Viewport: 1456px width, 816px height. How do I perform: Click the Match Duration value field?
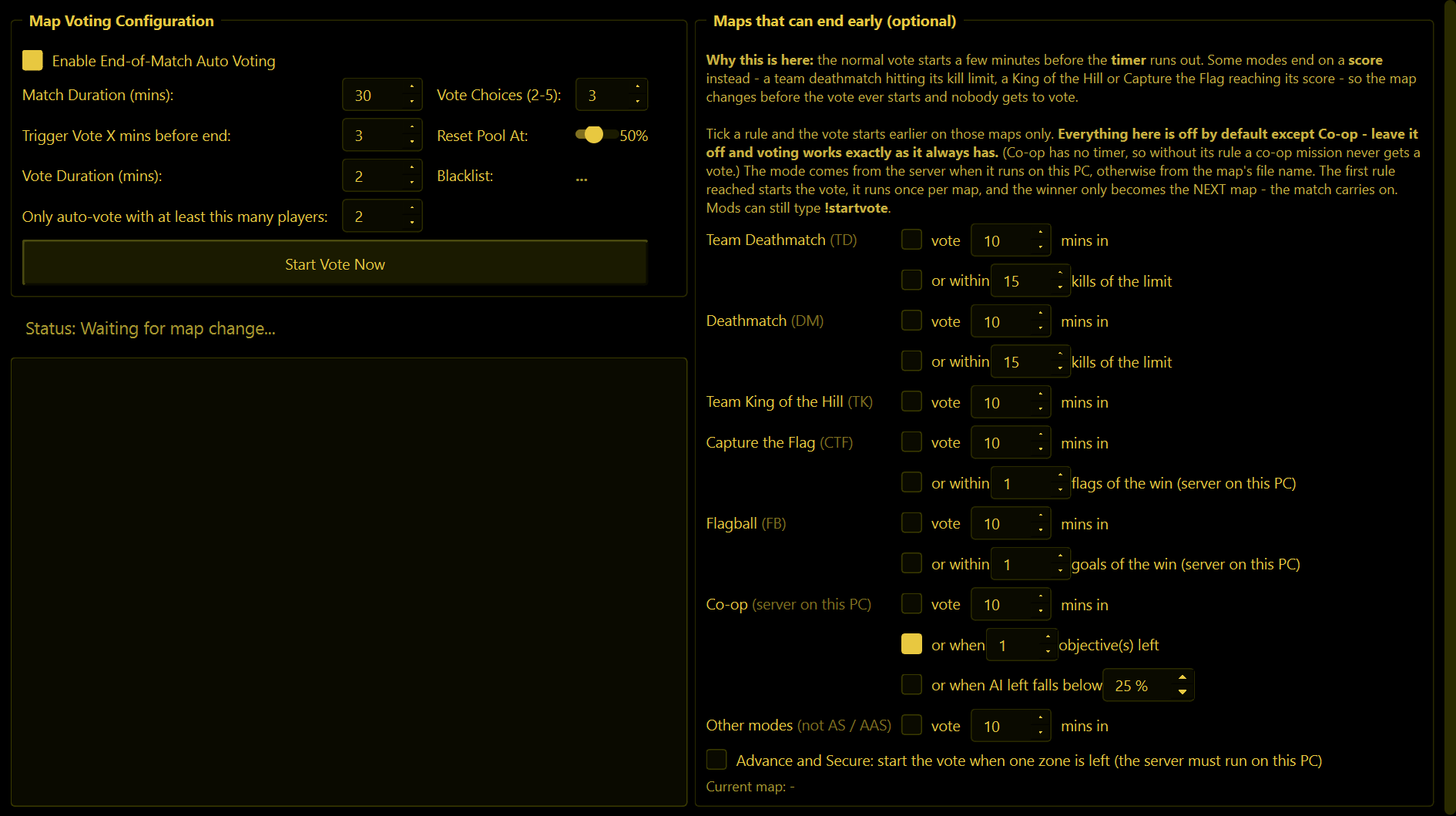click(374, 95)
